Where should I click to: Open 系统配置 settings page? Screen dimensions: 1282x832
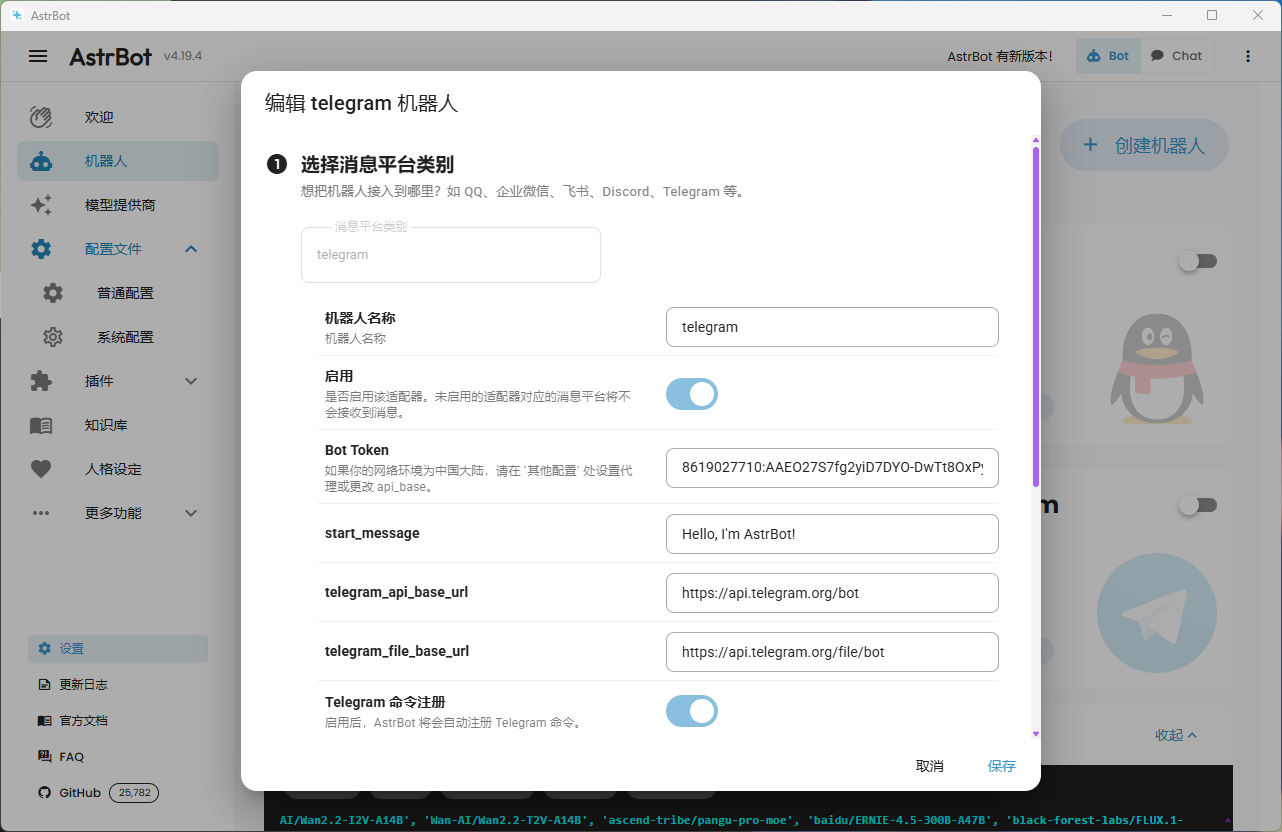[118, 337]
